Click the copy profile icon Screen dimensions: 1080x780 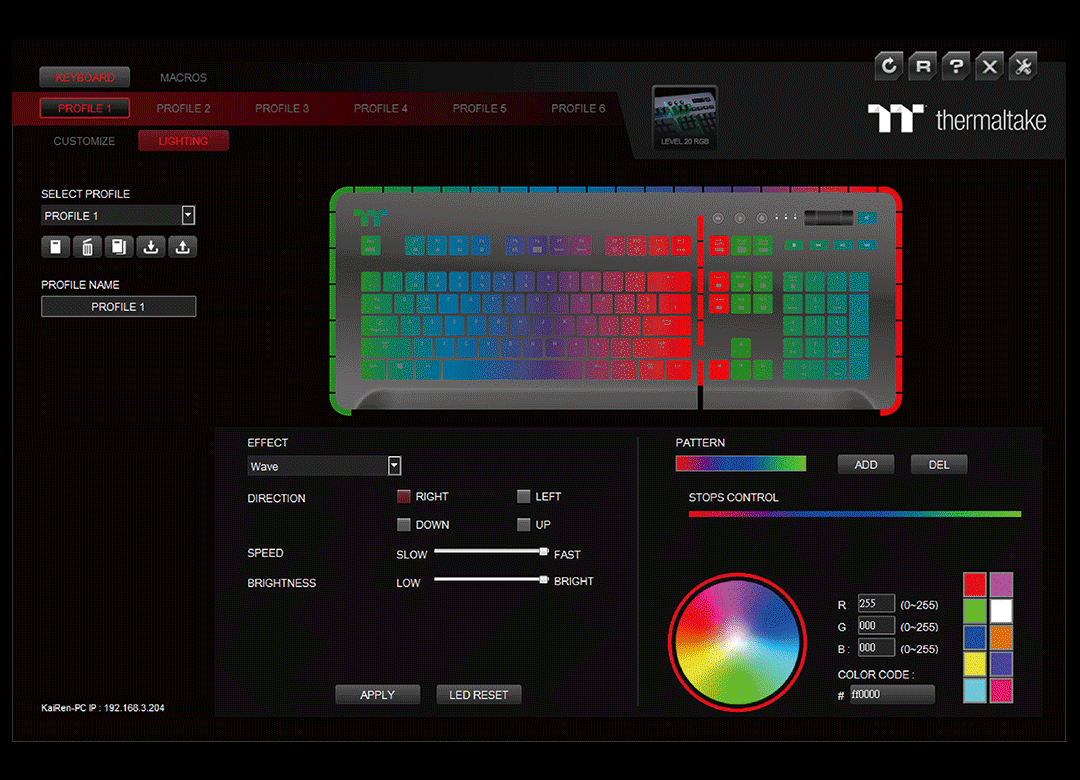119,247
